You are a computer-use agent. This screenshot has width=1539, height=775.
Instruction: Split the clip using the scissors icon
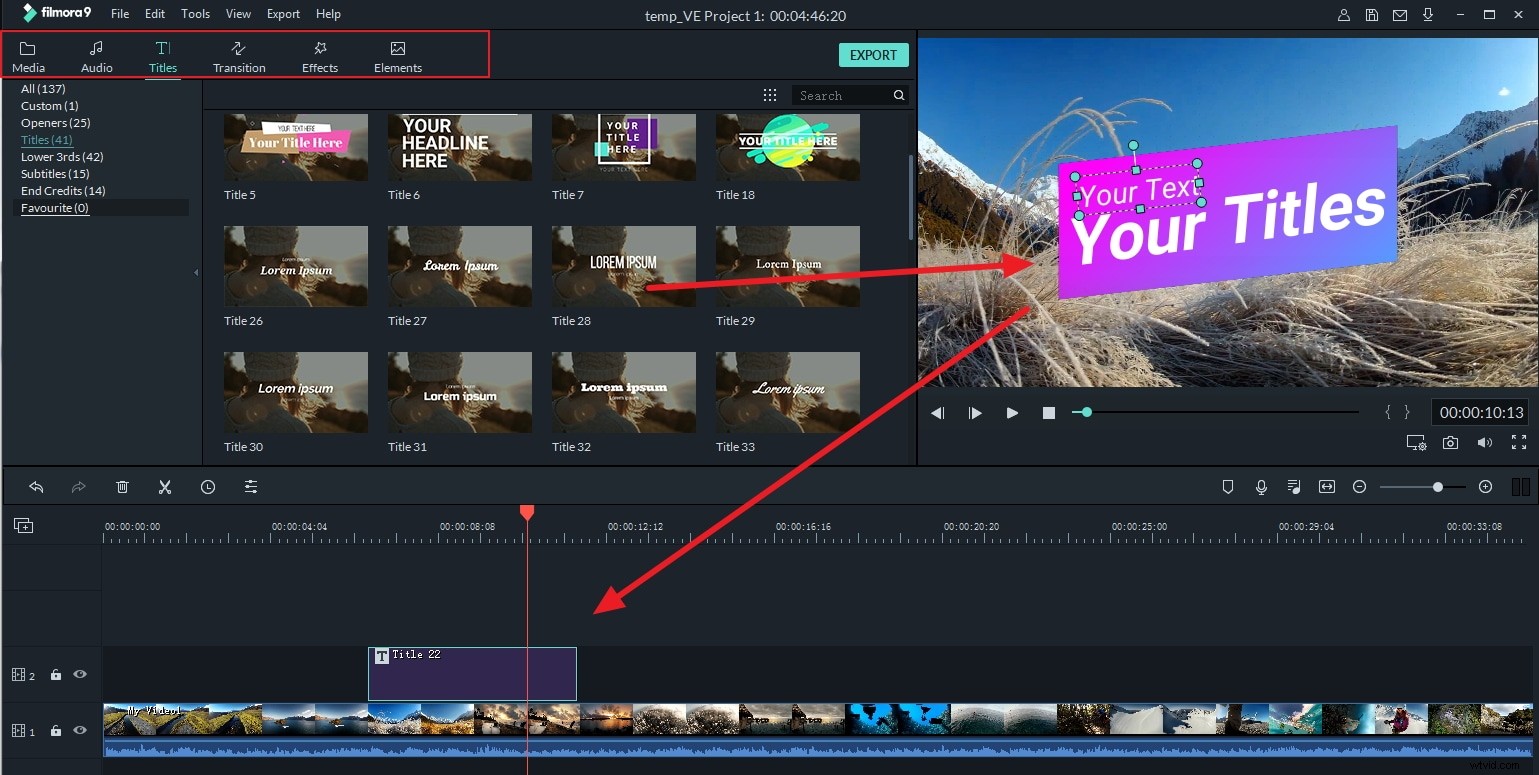165,487
